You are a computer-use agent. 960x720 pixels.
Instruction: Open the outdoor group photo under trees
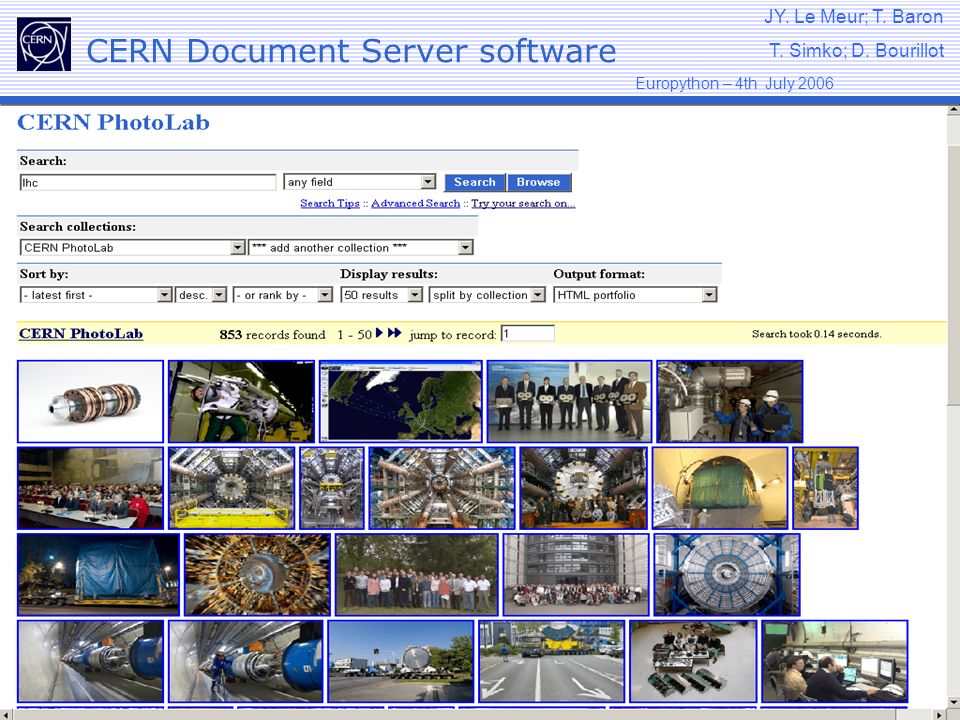tap(417, 574)
